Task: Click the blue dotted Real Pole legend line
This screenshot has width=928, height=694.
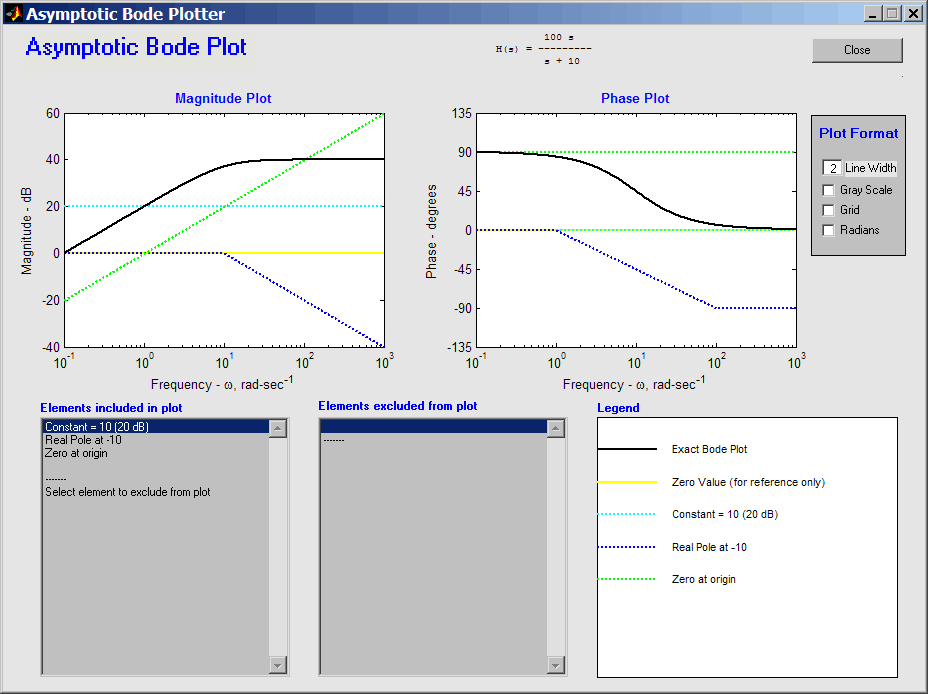Action: point(627,547)
